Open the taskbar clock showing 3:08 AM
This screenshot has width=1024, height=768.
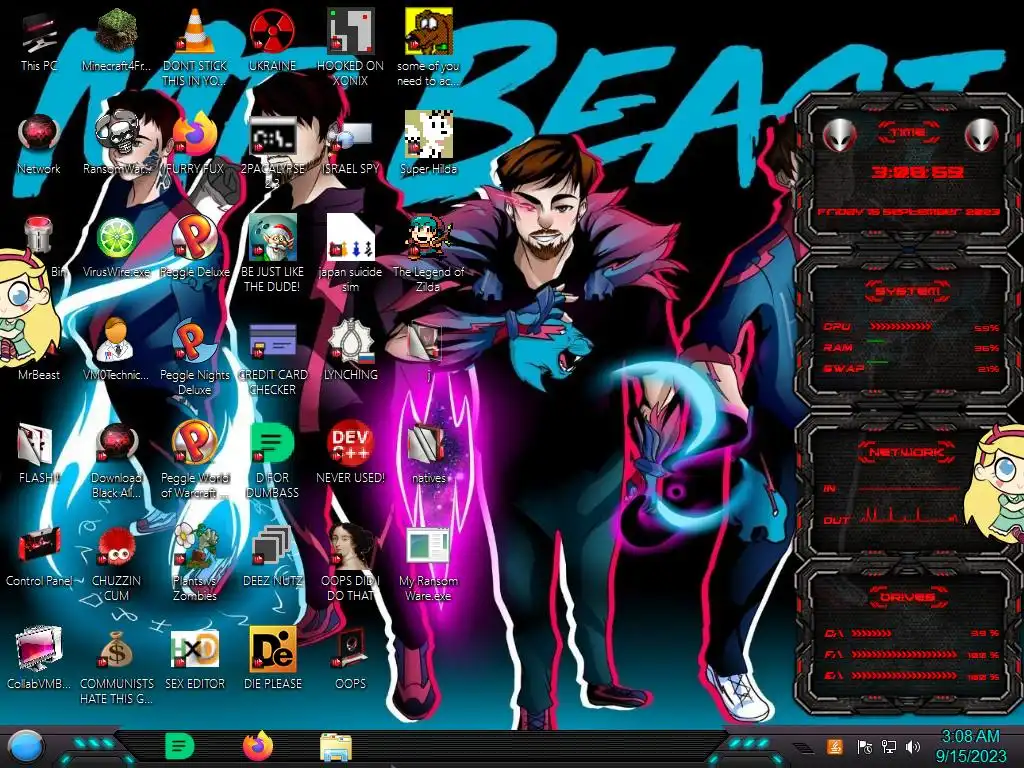point(970,746)
